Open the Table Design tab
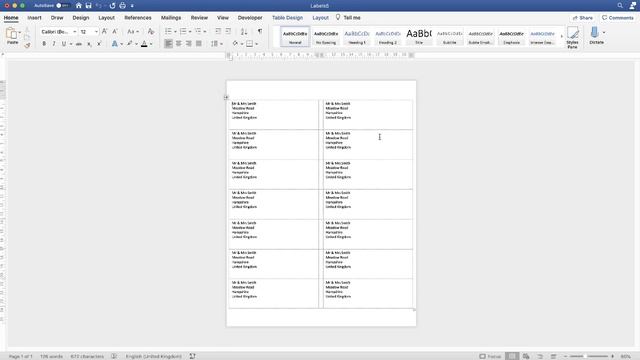 (287, 18)
